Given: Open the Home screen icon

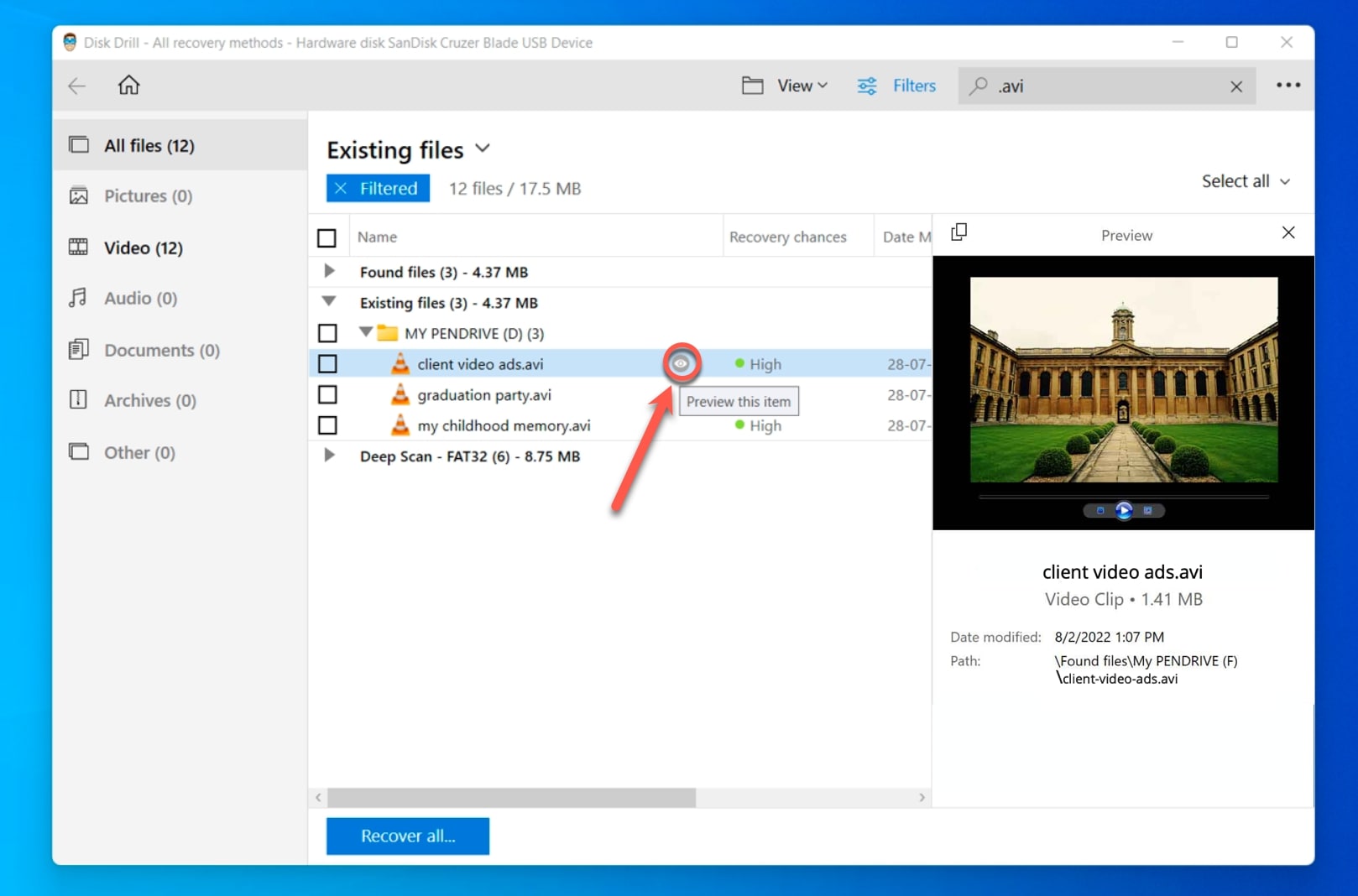Looking at the screenshot, I should (128, 85).
